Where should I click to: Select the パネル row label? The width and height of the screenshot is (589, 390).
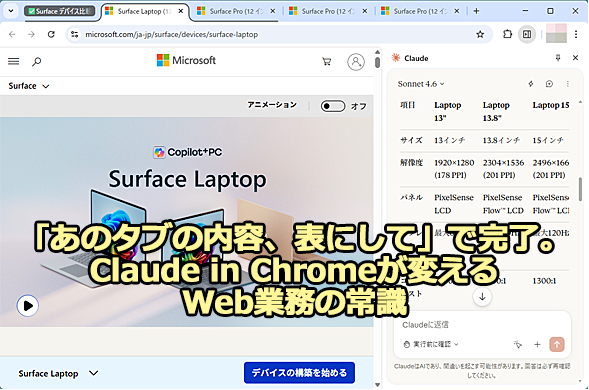pyautogui.click(x=411, y=198)
